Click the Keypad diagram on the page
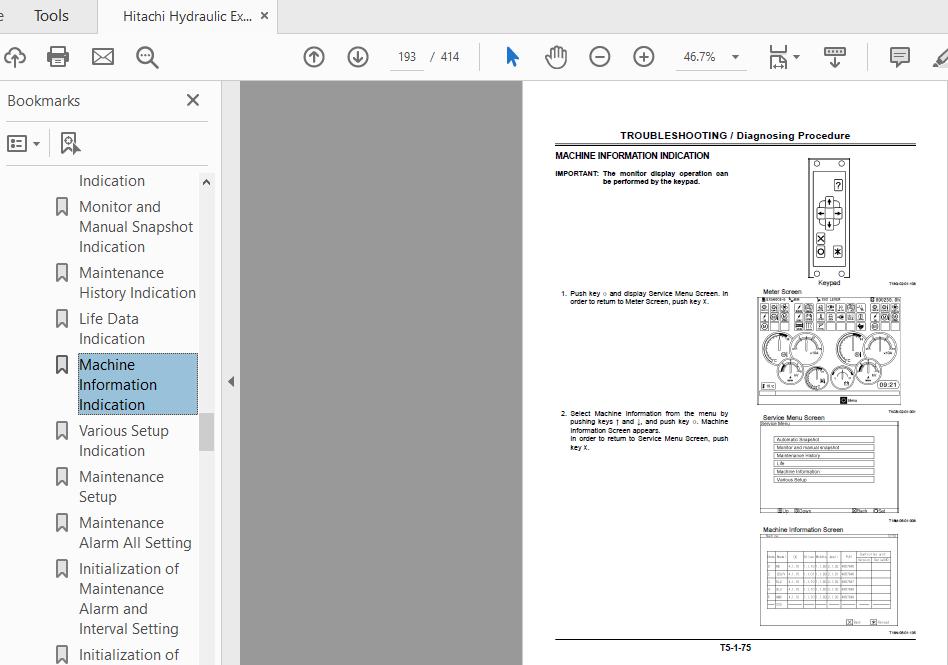The image size is (948, 665). click(829, 218)
